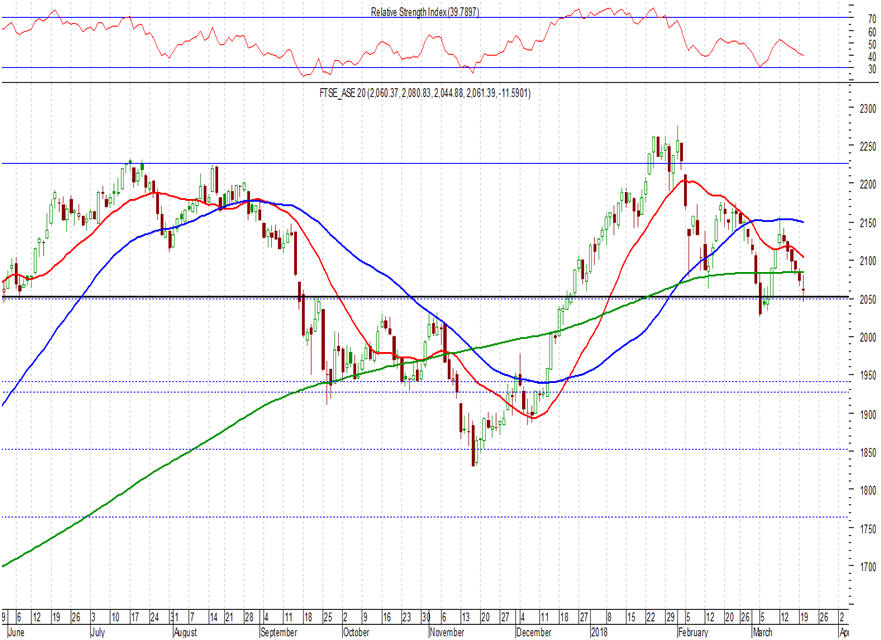Click the 2200 price scale value
Image resolution: width=881 pixels, height=640 pixels.
coord(868,185)
